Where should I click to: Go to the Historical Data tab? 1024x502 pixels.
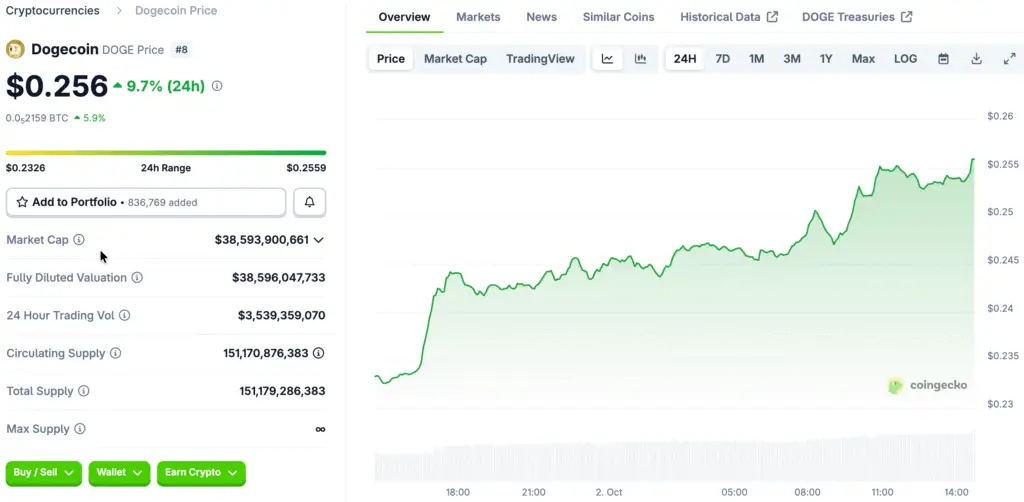tap(728, 17)
